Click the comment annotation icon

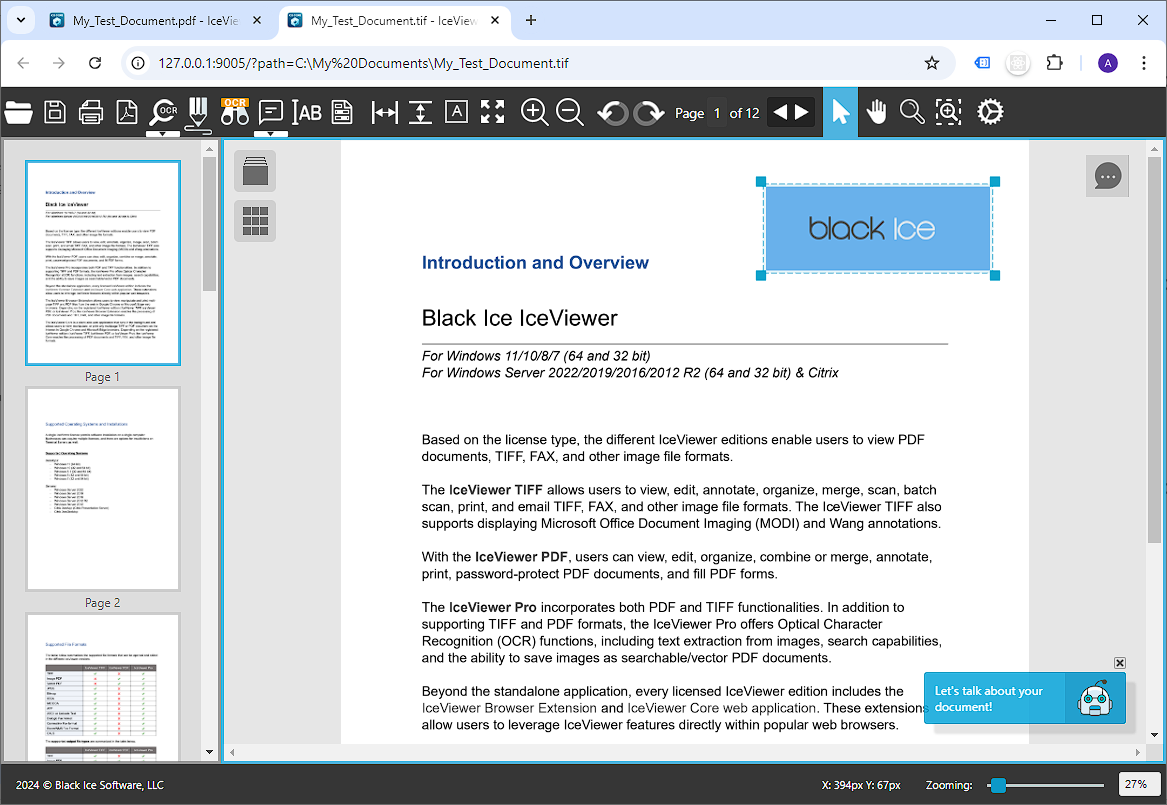click(270, 112)
